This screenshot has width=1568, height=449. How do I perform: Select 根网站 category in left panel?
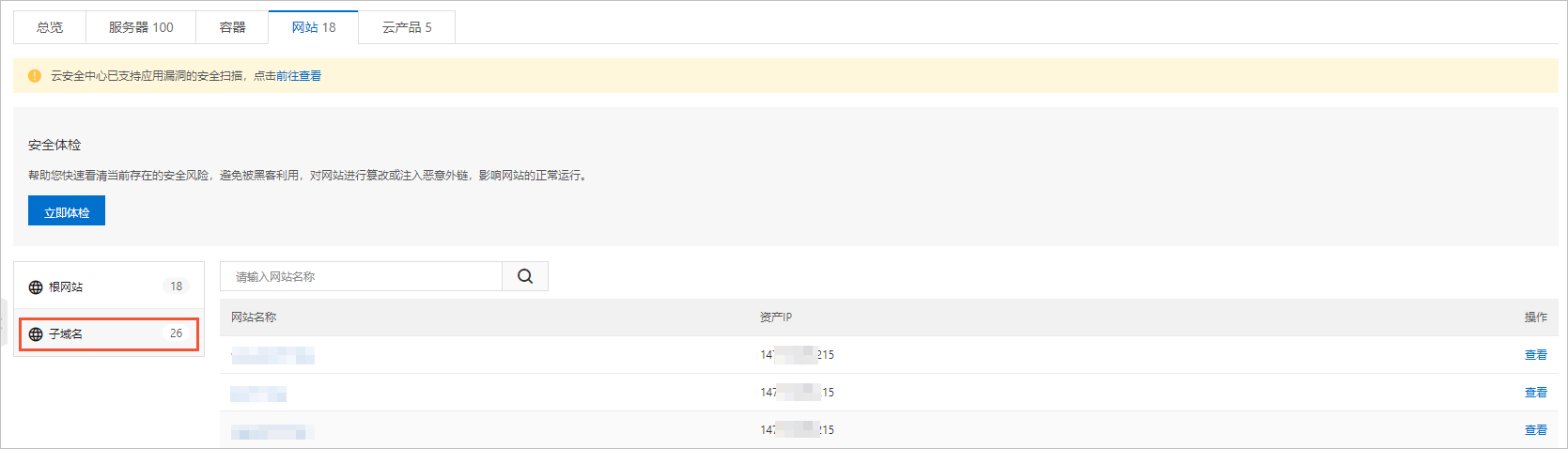[x=109, y=286]
